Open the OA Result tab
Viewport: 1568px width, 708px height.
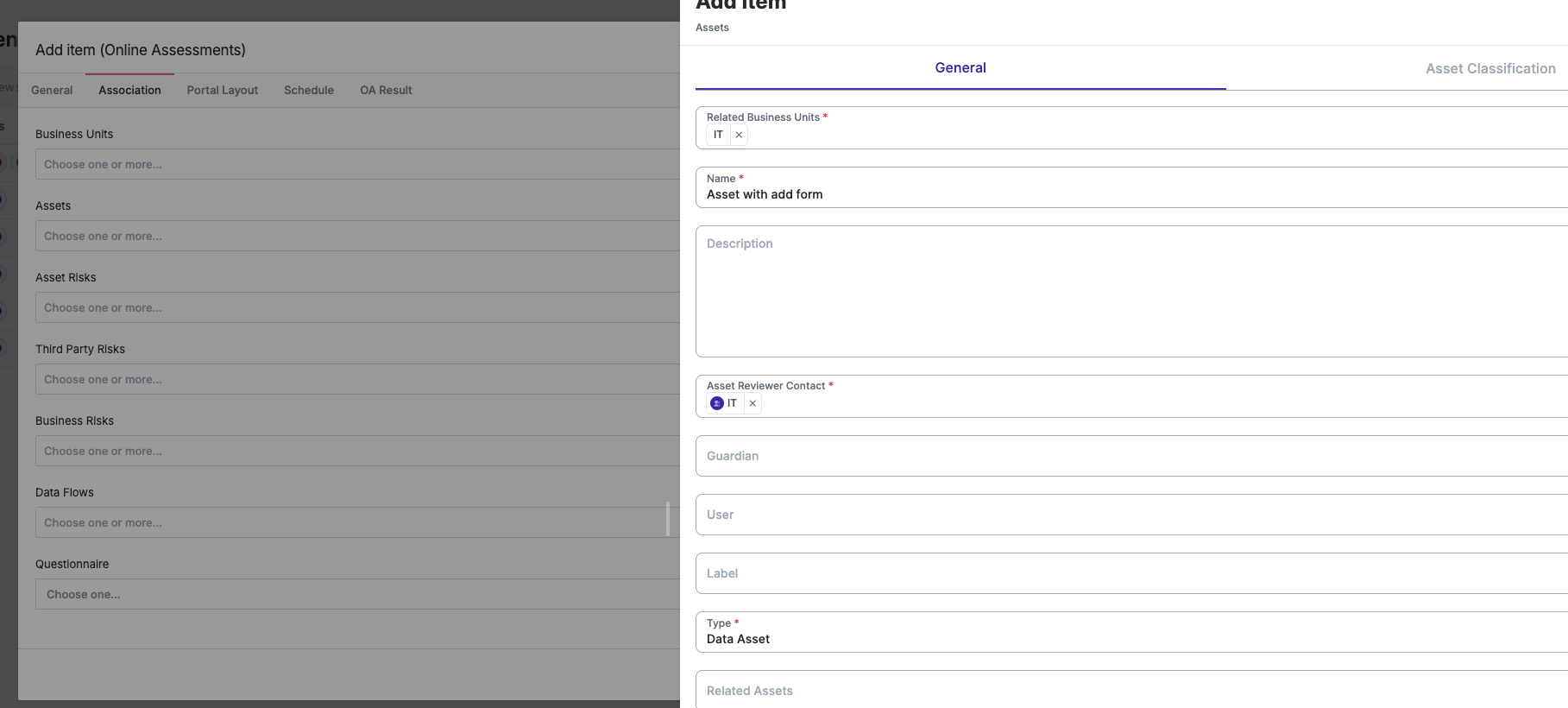pos(386,90)
